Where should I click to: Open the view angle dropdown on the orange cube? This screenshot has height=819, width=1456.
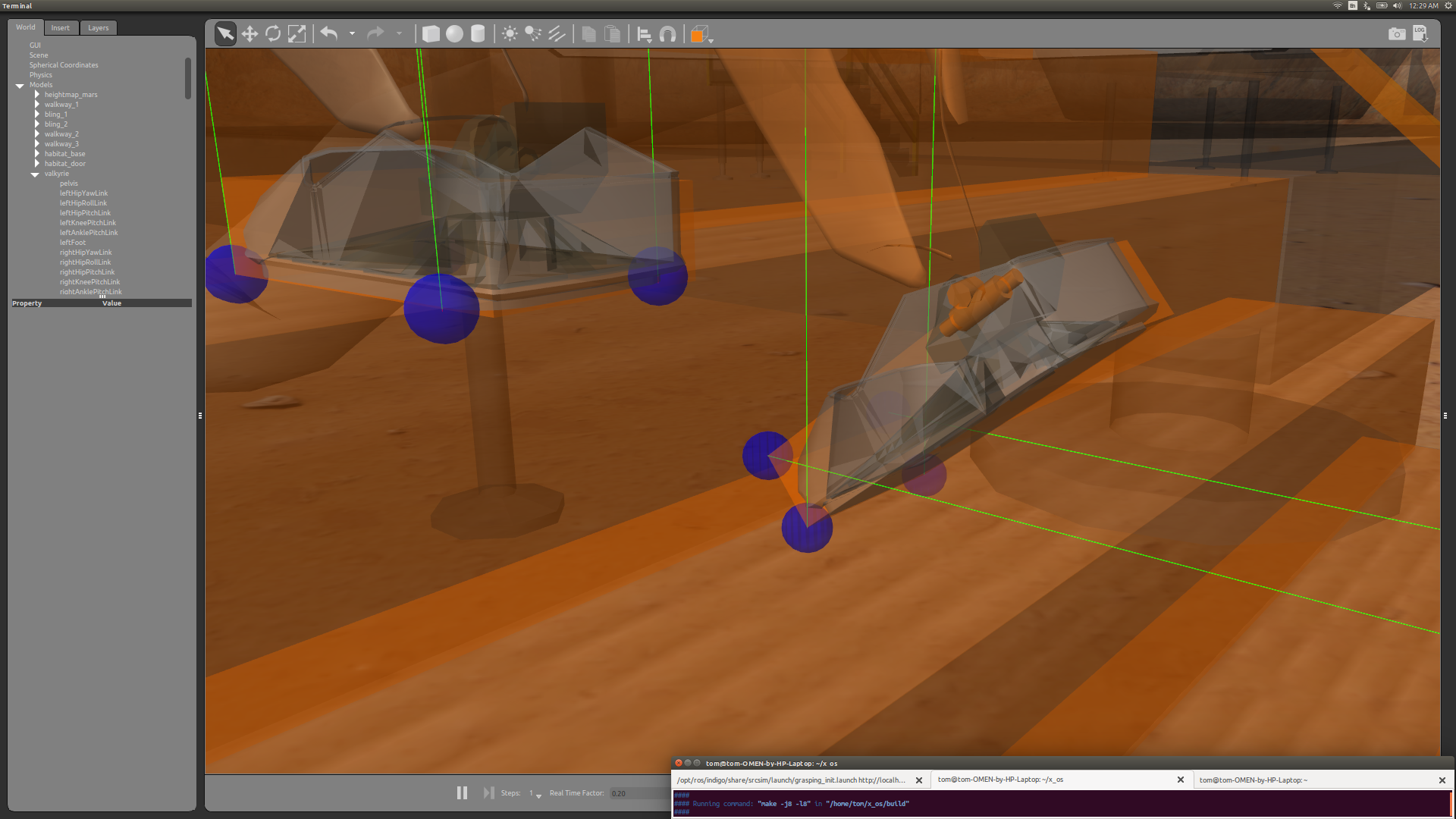(711, 39)
